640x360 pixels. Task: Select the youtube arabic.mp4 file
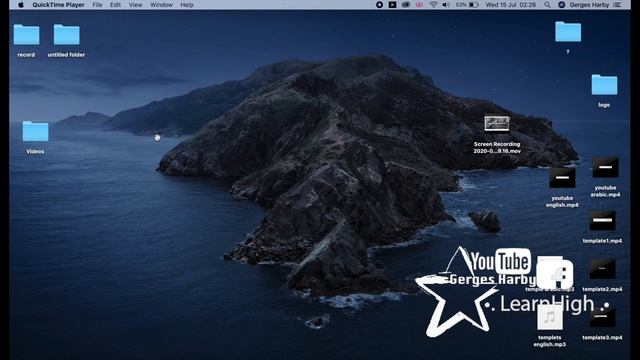coord(605,167)
